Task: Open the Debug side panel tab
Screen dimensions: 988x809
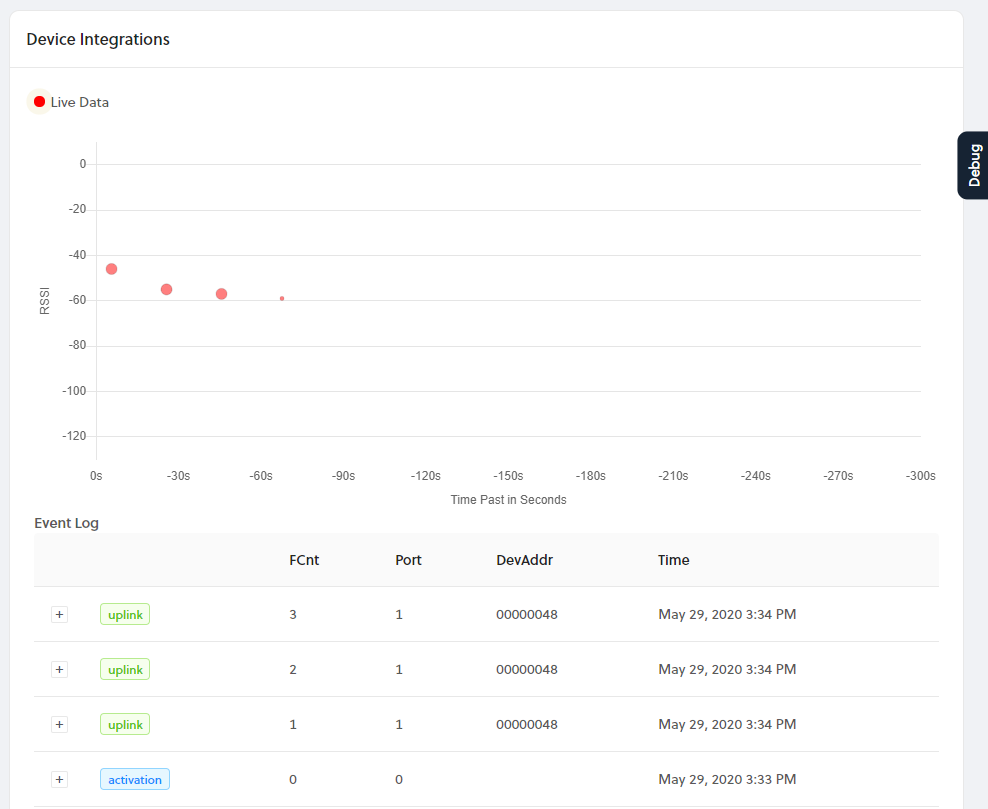Action: coord(973,165)
